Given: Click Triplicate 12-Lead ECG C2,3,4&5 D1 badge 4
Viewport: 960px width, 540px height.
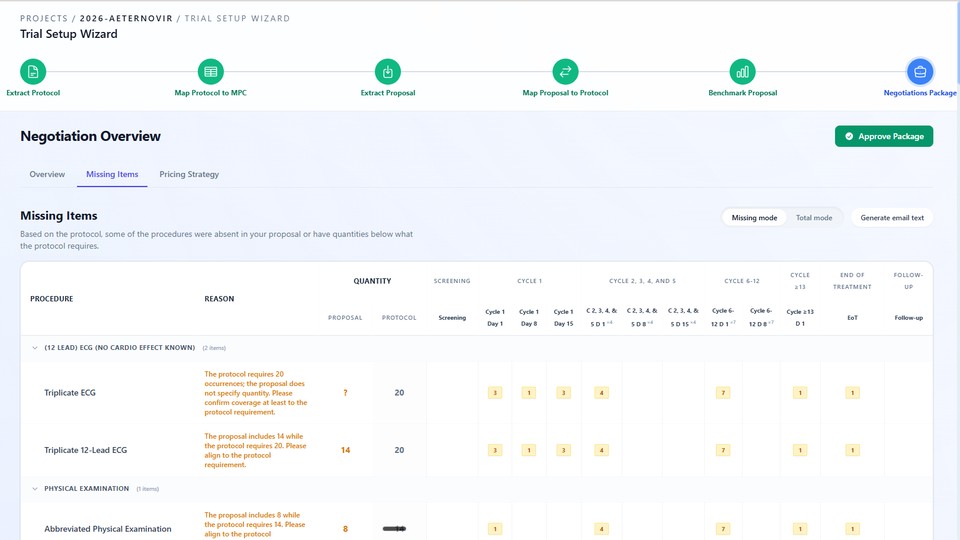Looking at the screenshot, I should click(x=601, y=450).
